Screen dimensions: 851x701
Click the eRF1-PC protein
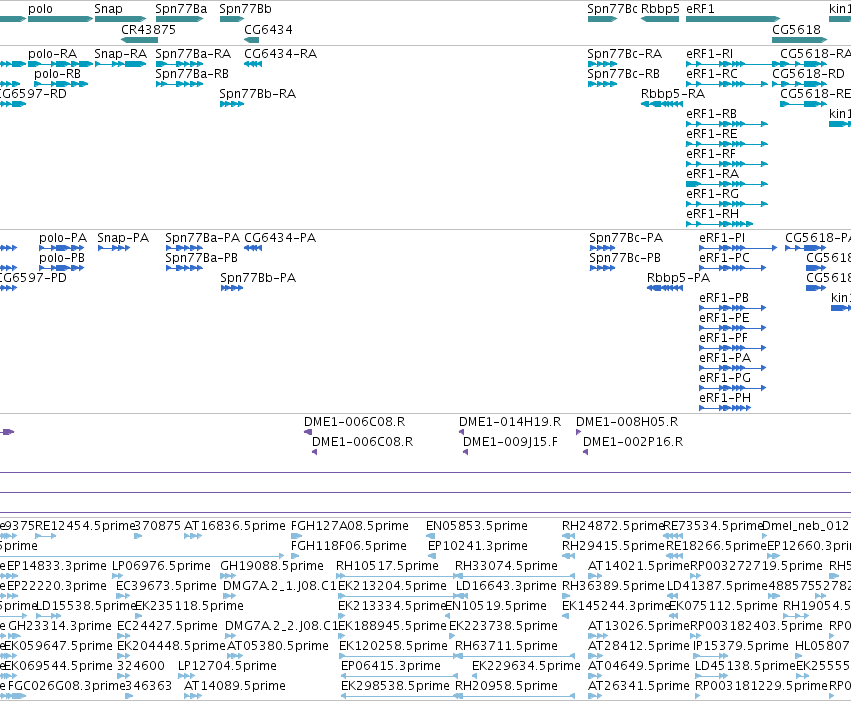pyautogui.click(x=733, y=268)
